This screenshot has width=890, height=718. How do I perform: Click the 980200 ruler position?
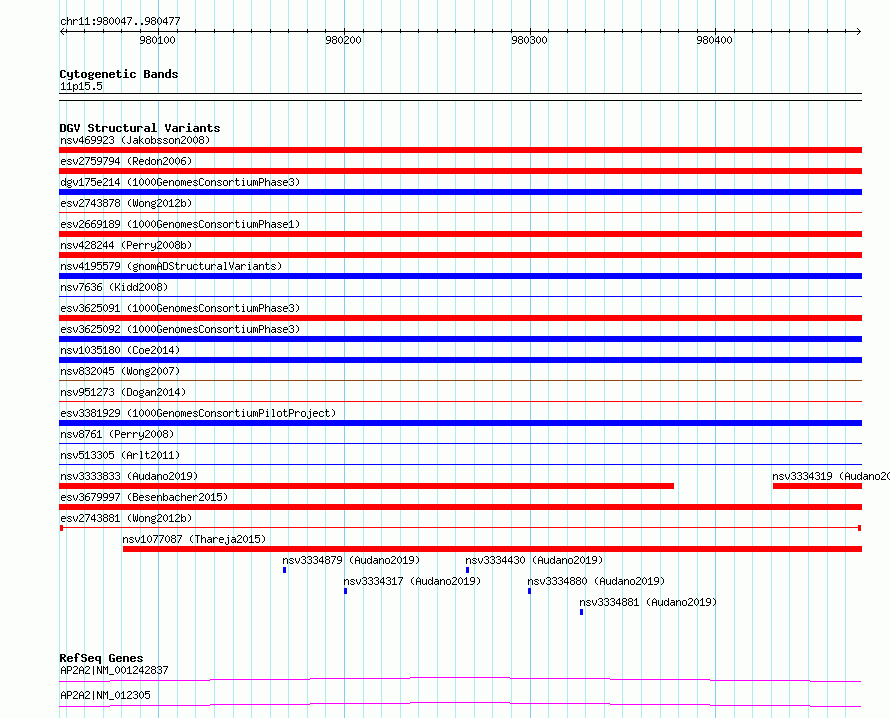343,40
